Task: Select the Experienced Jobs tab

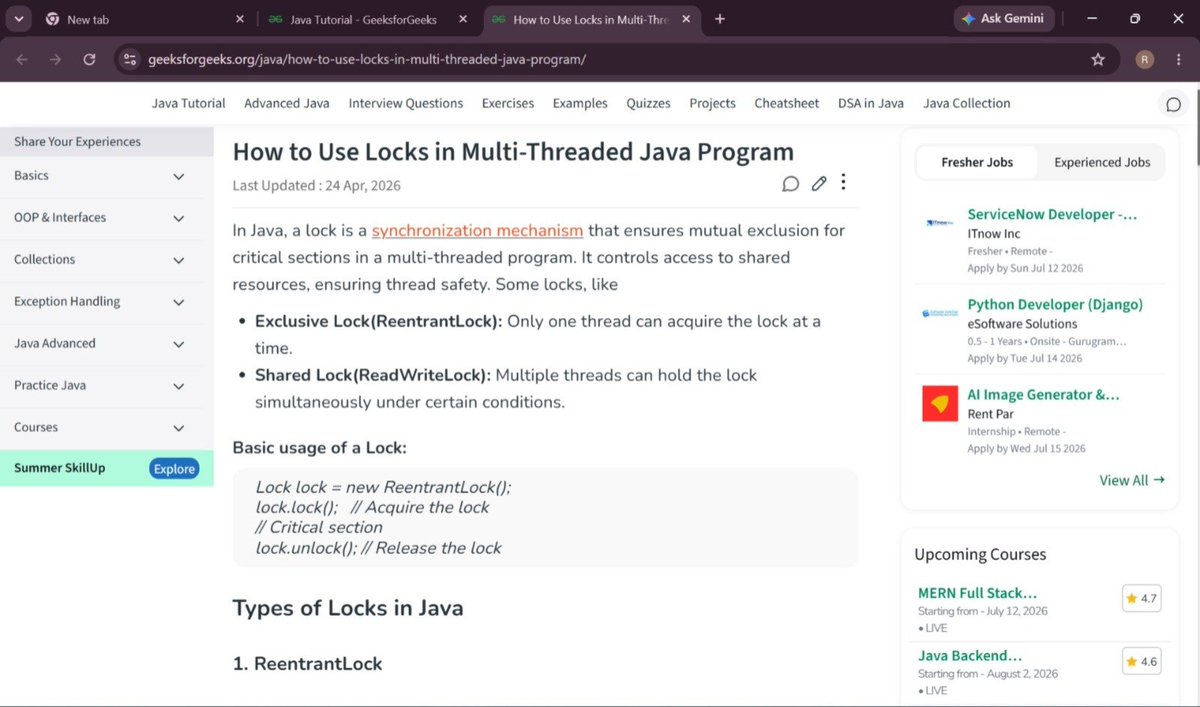Action: tap(1102, 162)
